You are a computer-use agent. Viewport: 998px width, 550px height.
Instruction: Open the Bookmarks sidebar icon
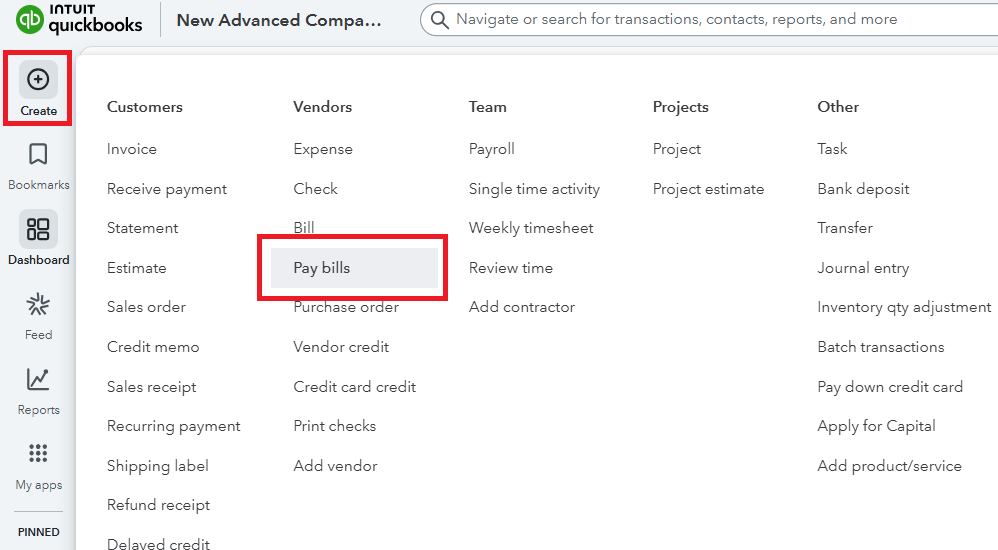[x=38, y=154]
